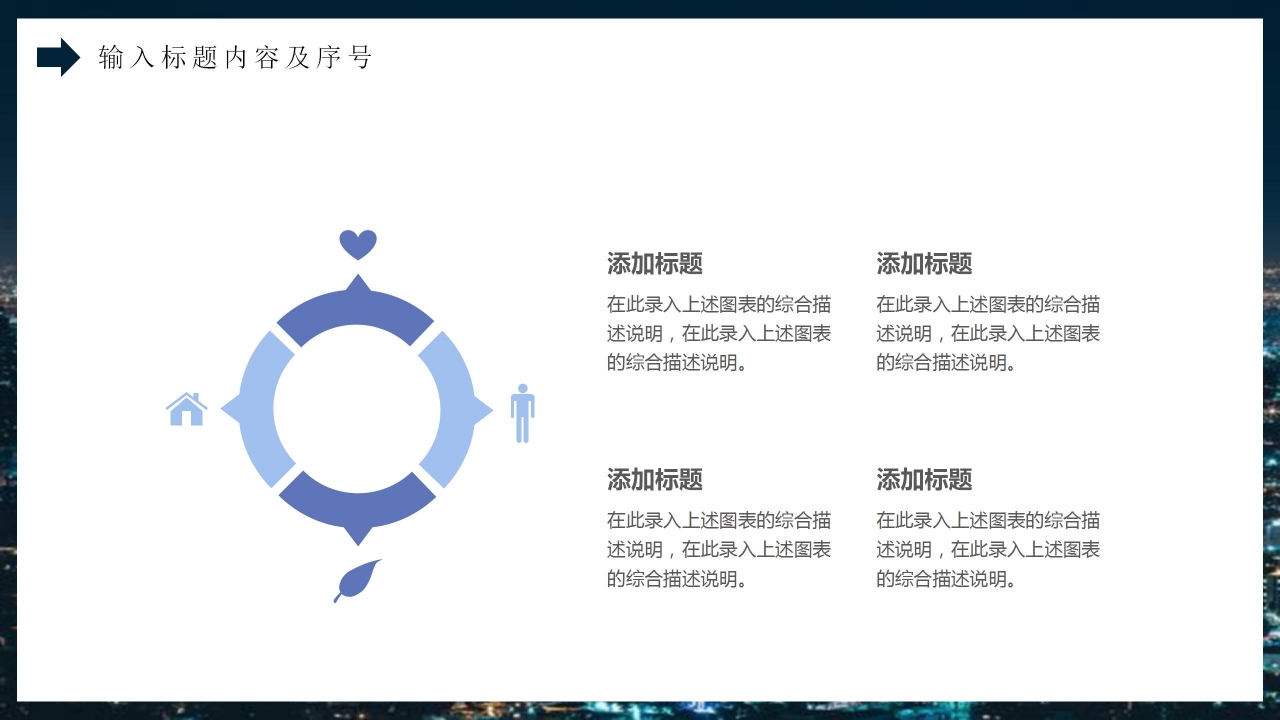The height and width of the screenshot is (720, 1280).
Task: Click the house icon left of the diagram
Action: 185,409
